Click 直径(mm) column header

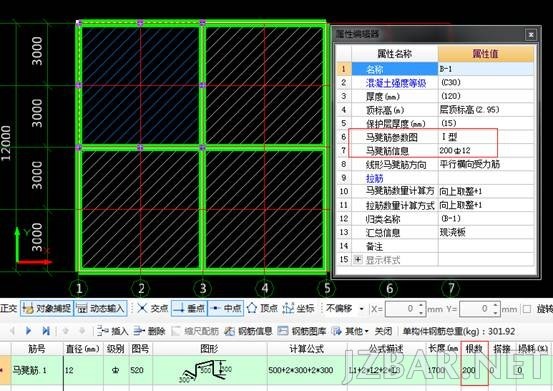83,349
